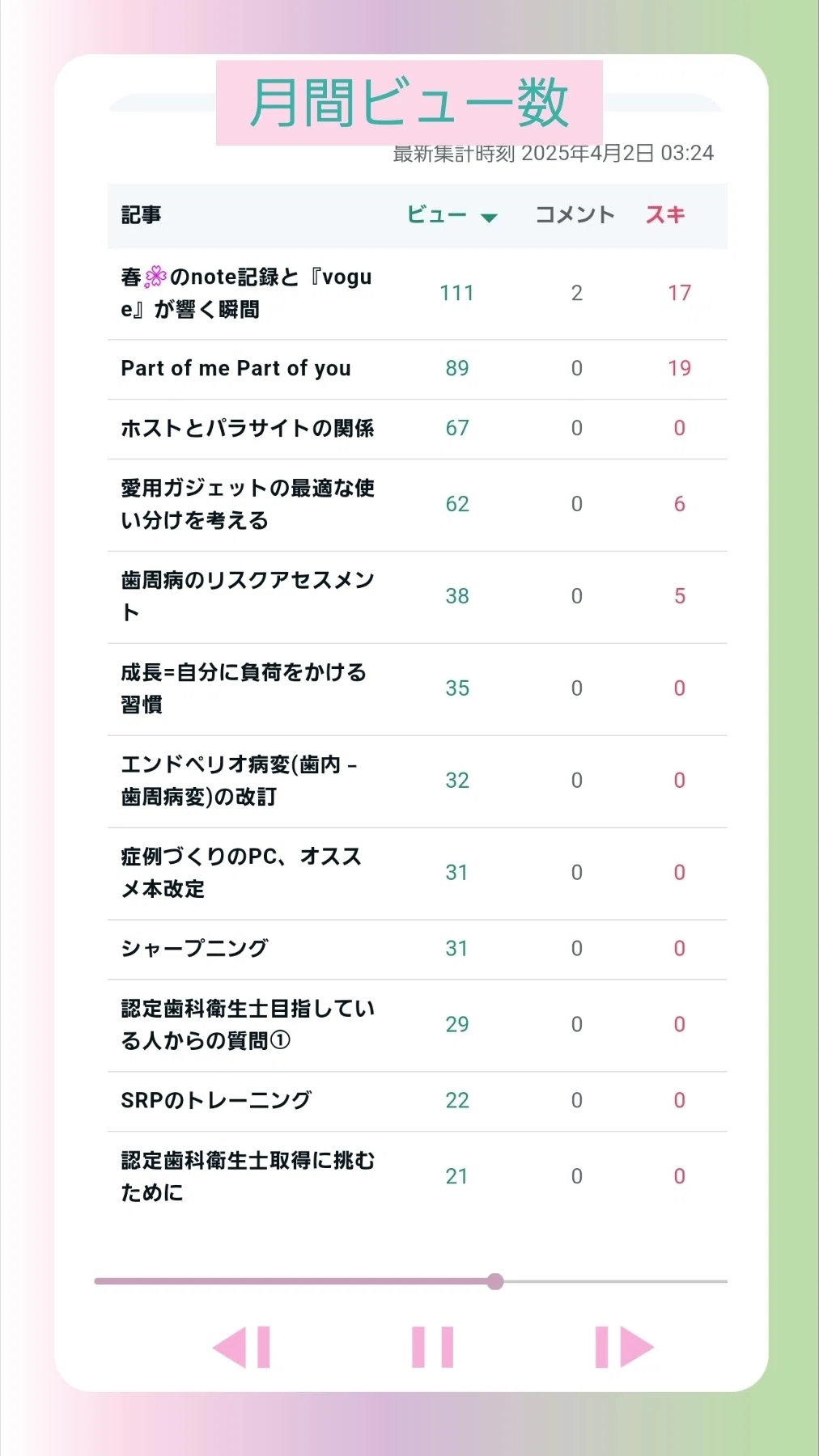The height and width of the screenshot is (1456, 819).
Task: Select the 記事 column header
Action: [x=141, y=215]
